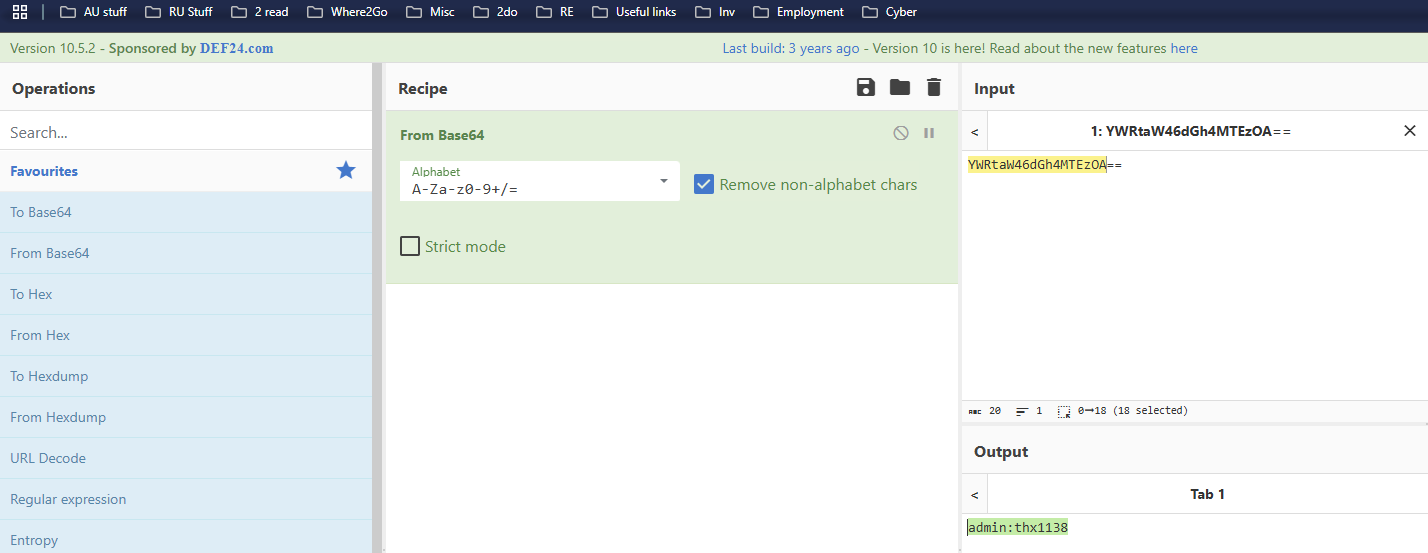Uncheck Remove non-alphabet chars checkbox
Image resolution: width=1428 pixels, height=553 pixels.
tap(704, 184)
